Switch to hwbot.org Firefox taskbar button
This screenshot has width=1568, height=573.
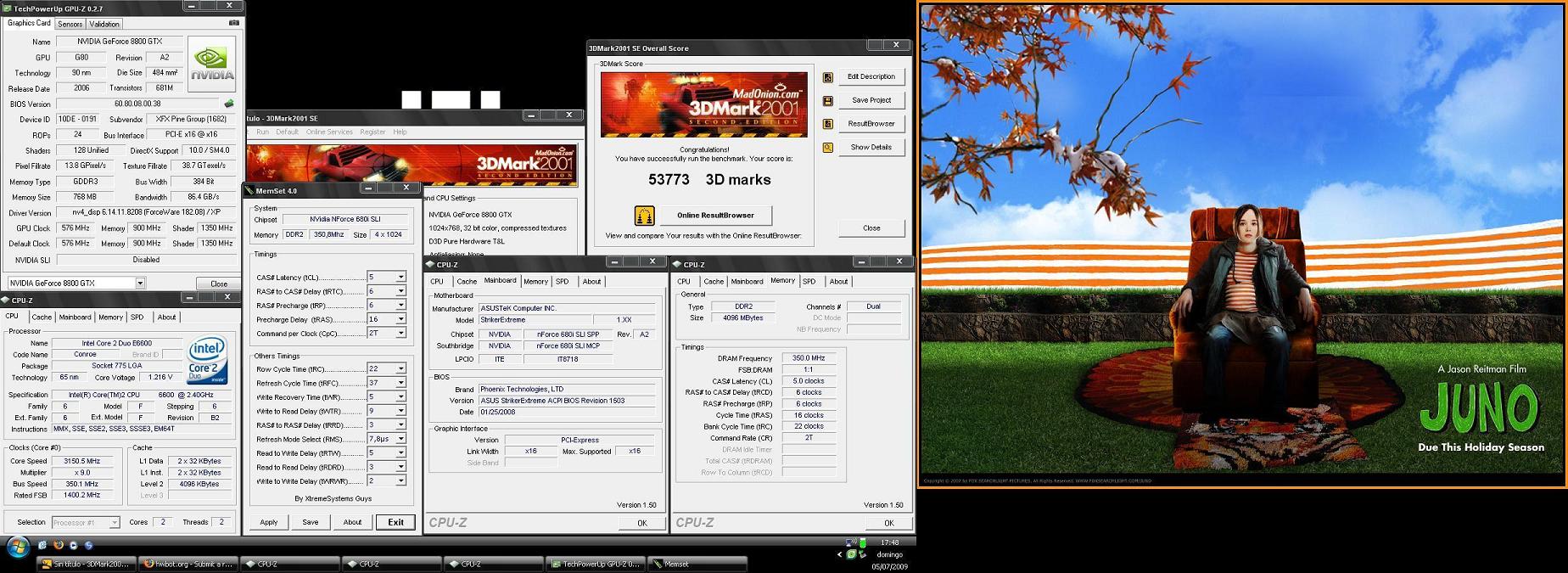tap(188, 564)
